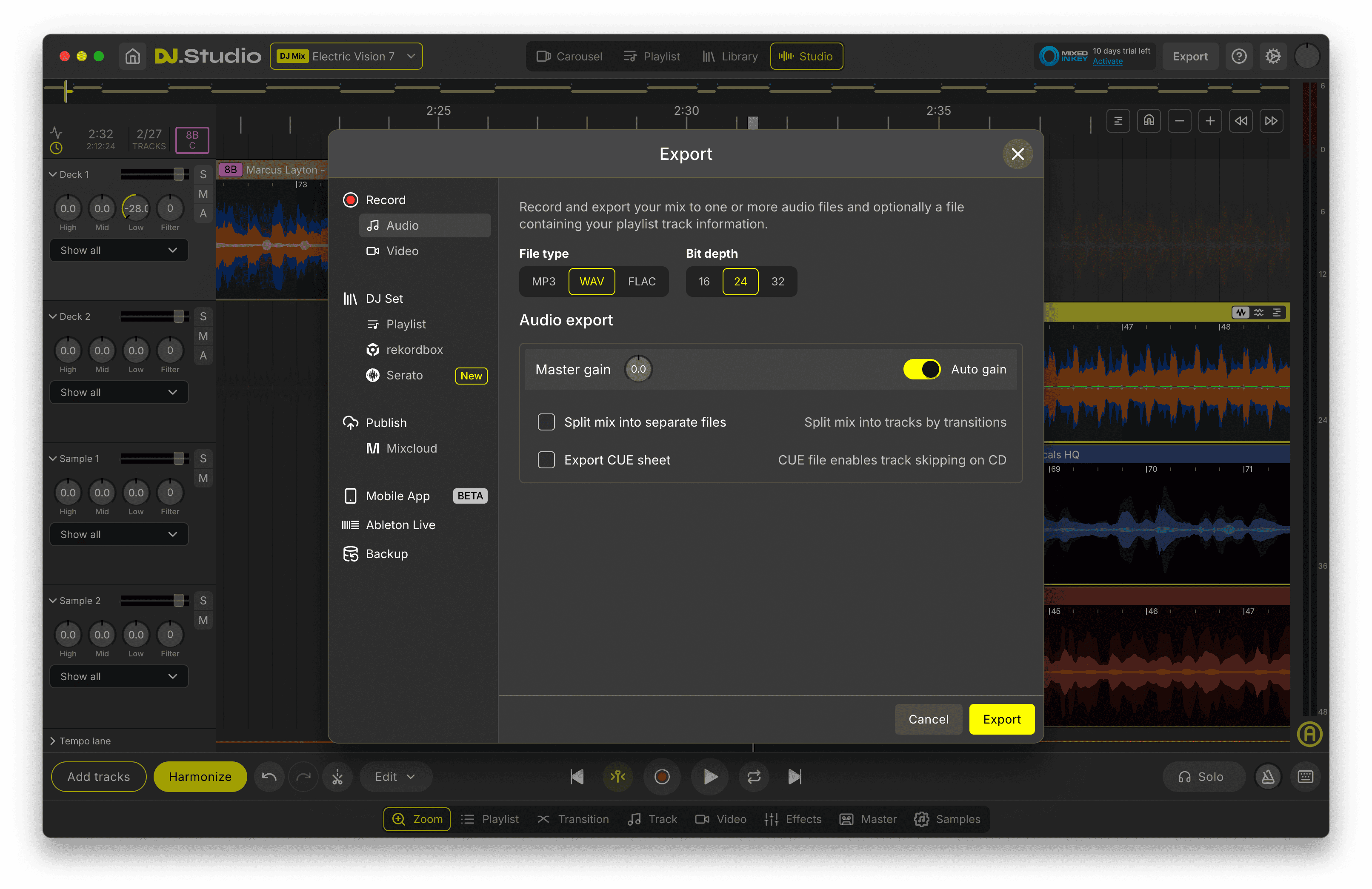This screenshot has height=889, width=1372.
Task: Go to the home screen icon
Action: click(133, 57)
